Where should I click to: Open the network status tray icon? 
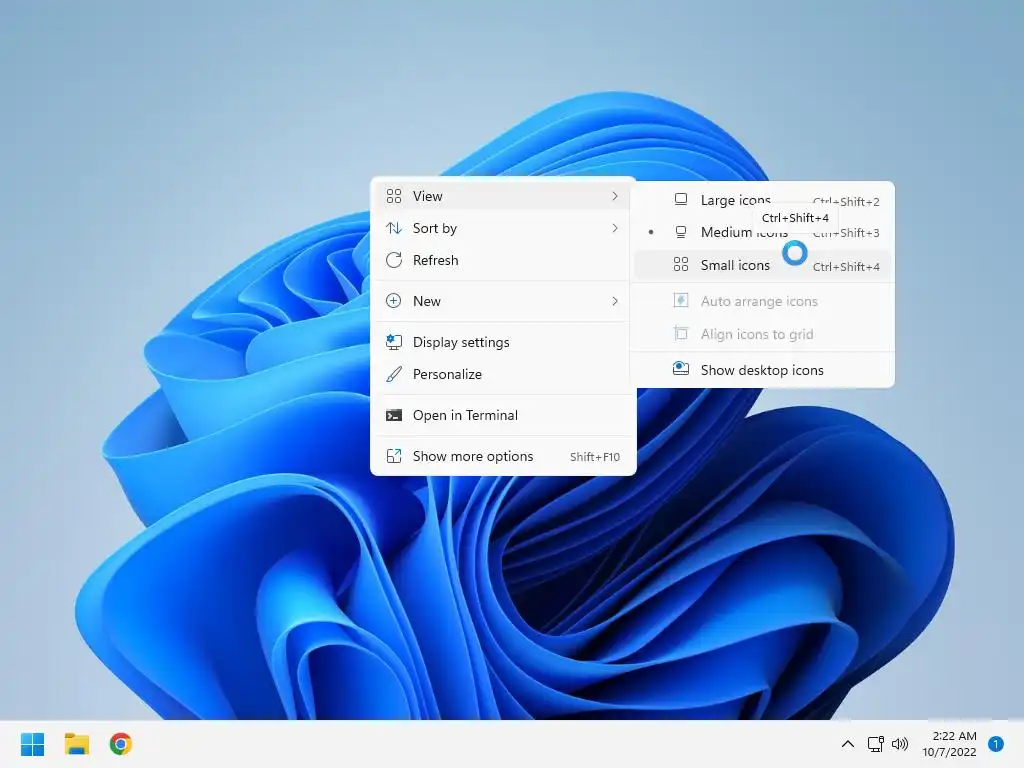coord(876,744)
